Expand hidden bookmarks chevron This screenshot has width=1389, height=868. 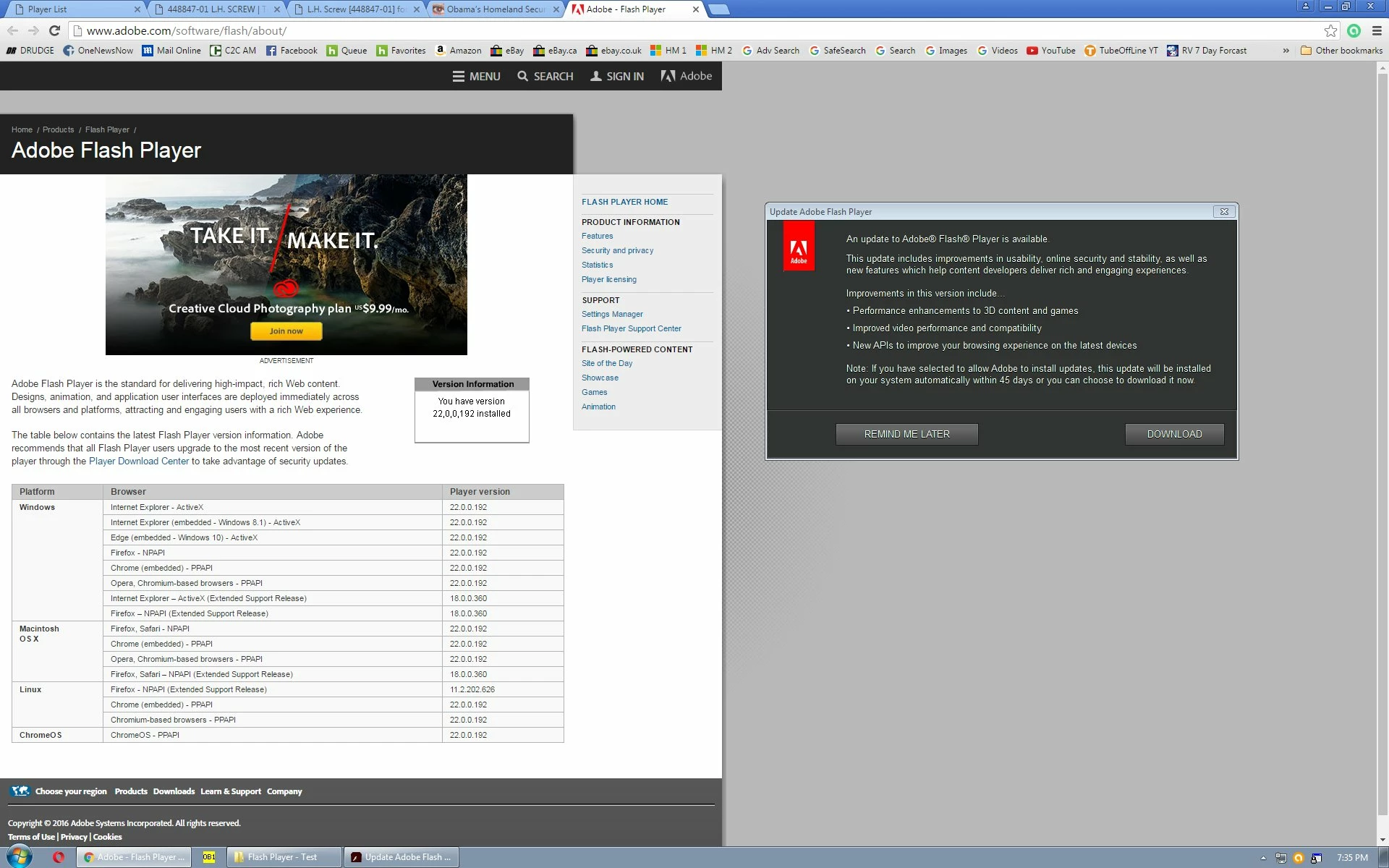[x=1286, y=51]
